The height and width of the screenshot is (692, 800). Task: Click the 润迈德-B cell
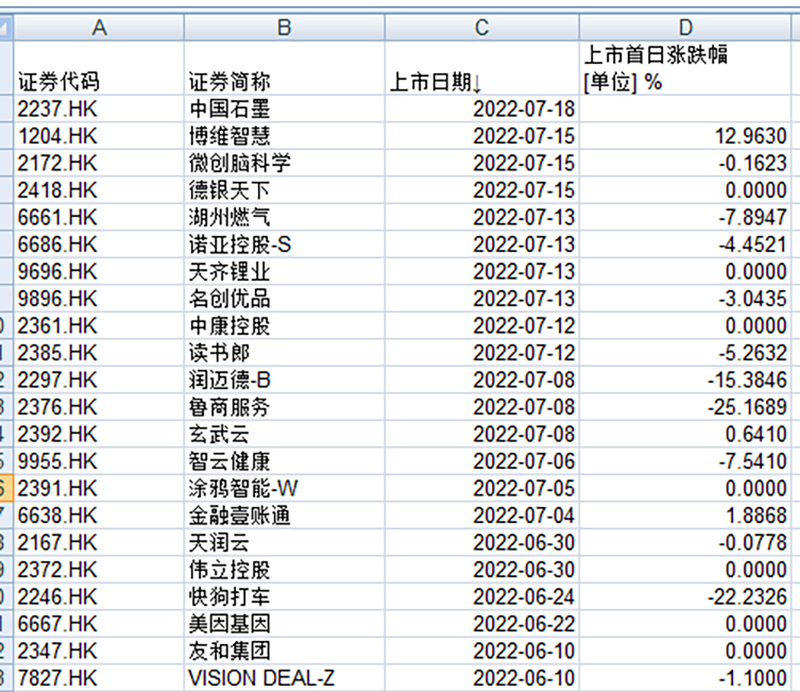pyautogui.click(x=284, y=379)
